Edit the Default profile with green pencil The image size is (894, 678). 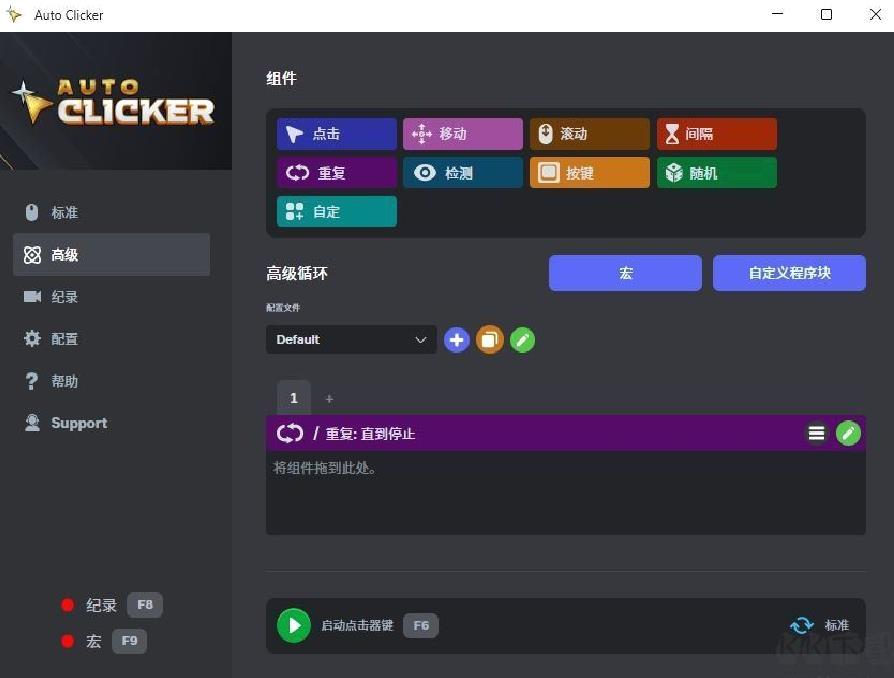(522, 340)
